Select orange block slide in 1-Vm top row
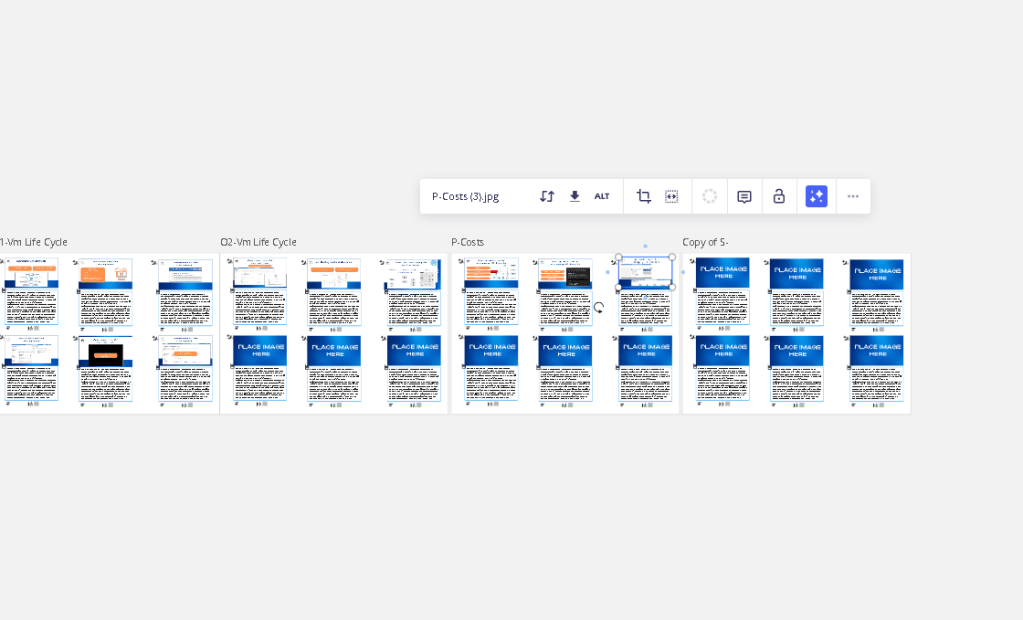Screen dimensions: 1023x620 (106, 273)
